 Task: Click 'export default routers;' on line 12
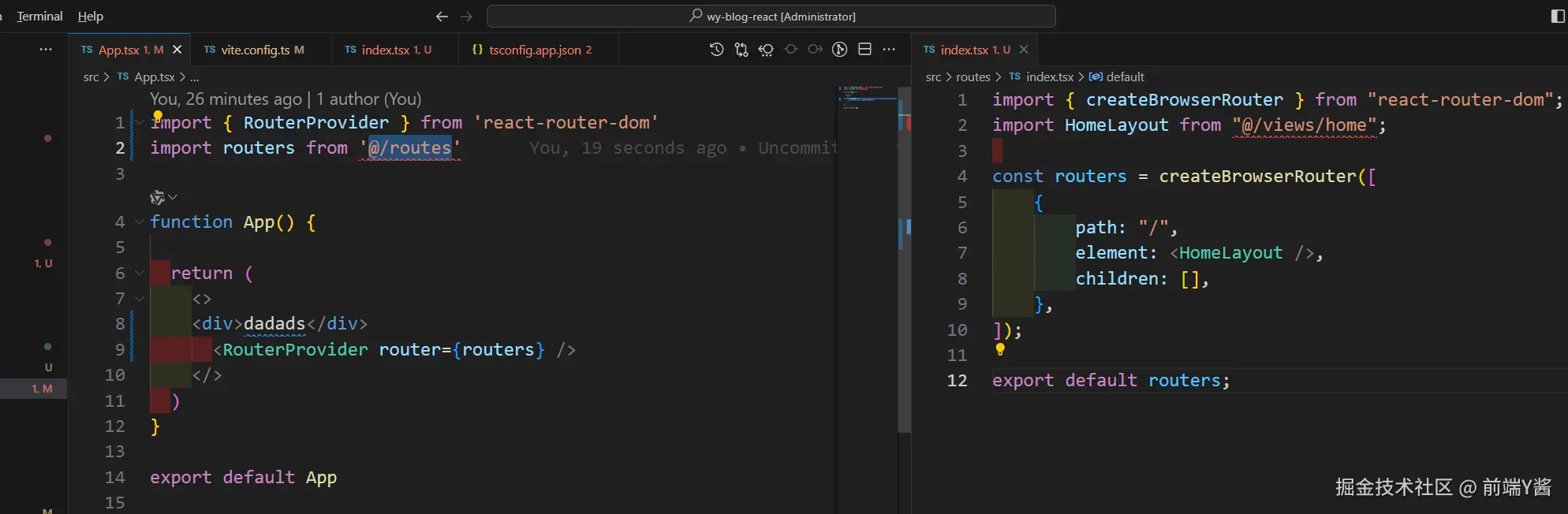point(1111,381)
